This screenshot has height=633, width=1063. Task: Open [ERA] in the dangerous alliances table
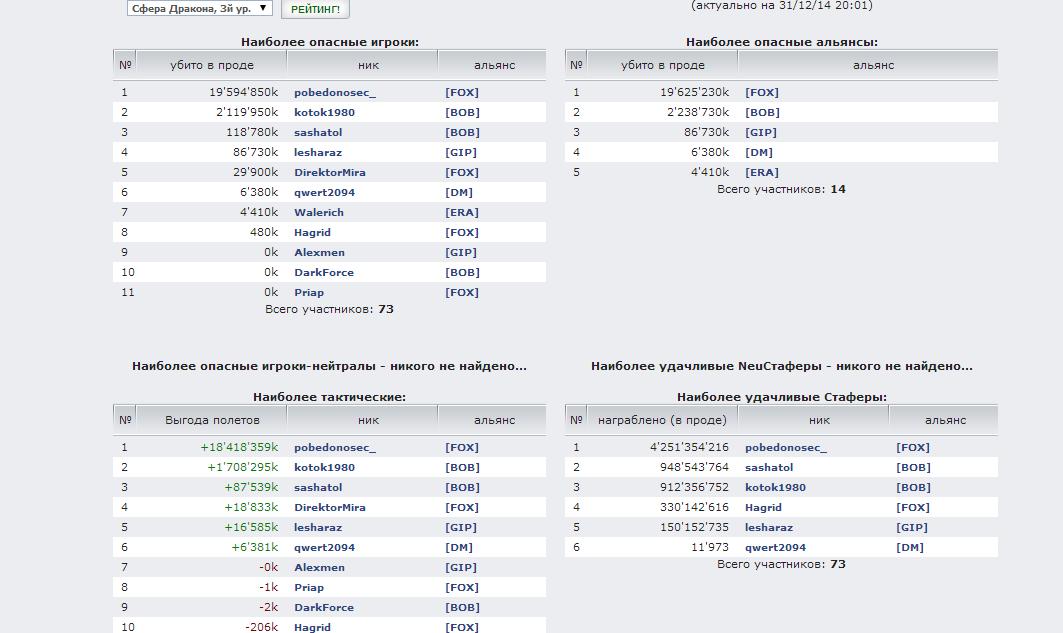point(761,172)
